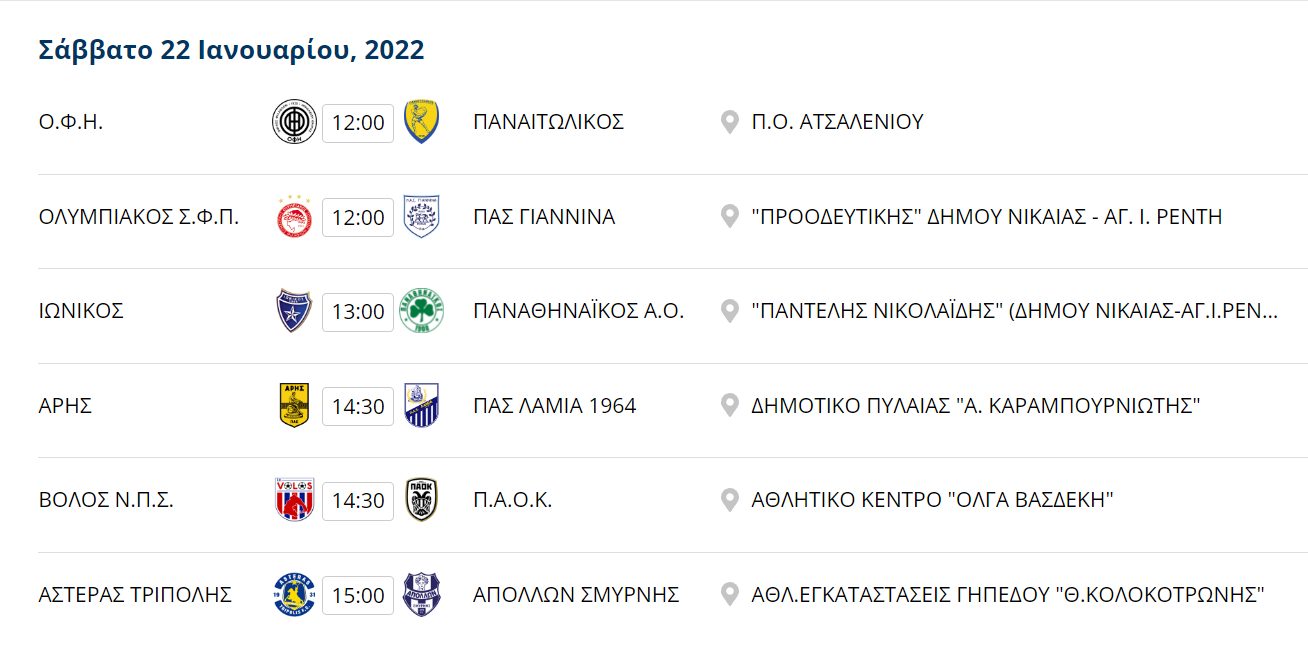
Task: Click the 13:00 kickoff time box
Action: coord(358,312)
